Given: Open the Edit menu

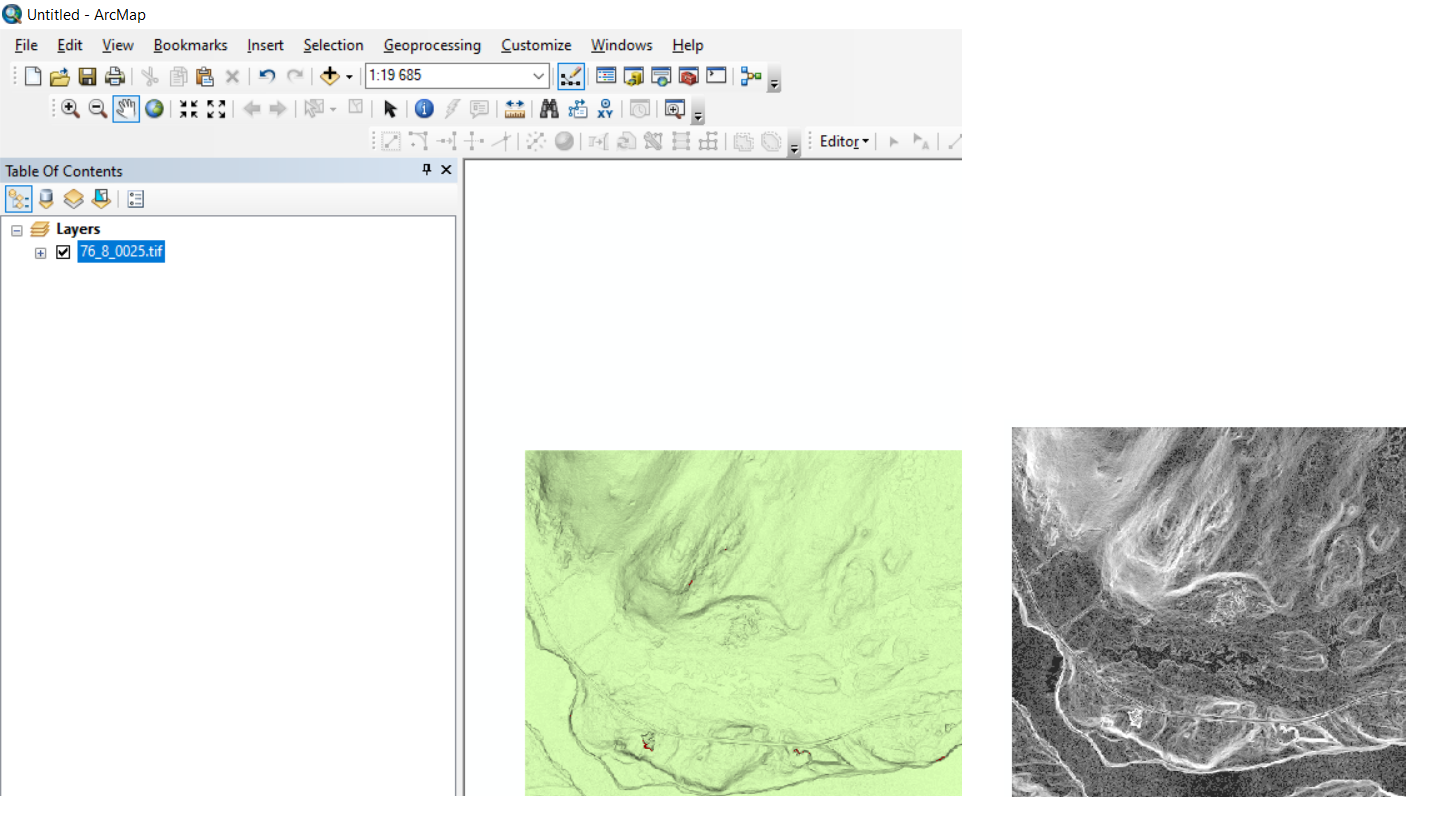Looking at the screenshot, I should (70, 45).
